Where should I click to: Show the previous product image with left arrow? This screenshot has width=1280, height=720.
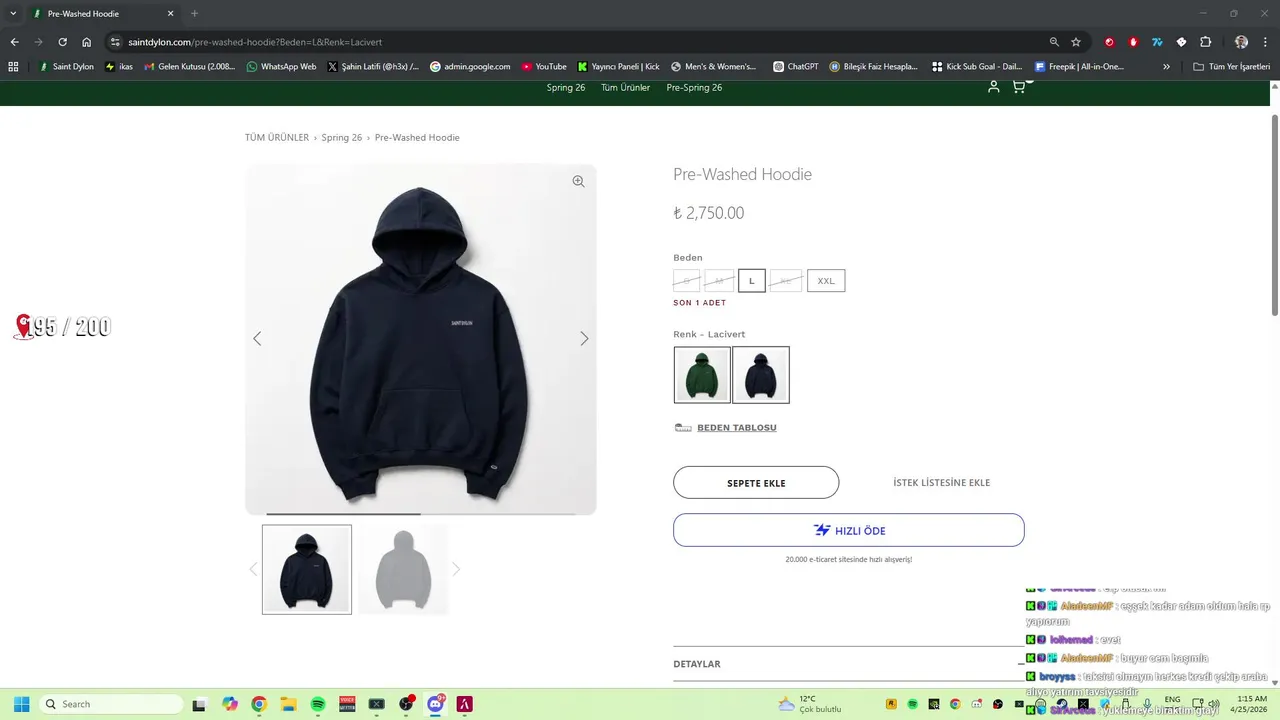pyautogui.click(x=257, y=339)
